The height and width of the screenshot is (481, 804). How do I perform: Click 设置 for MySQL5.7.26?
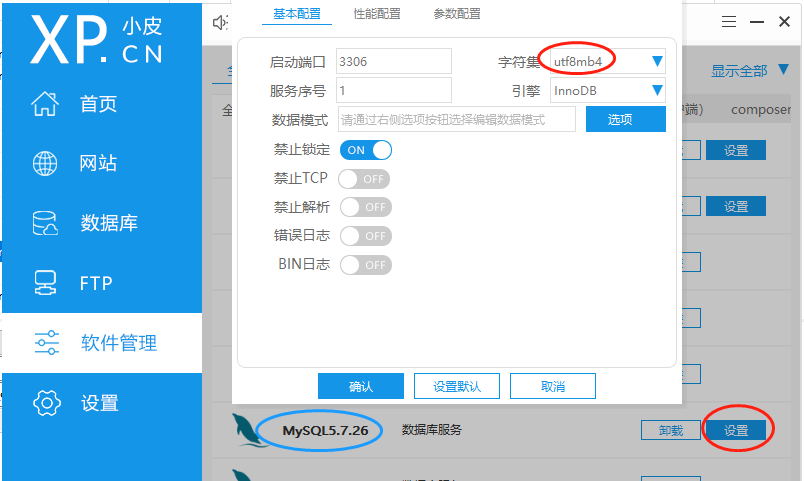tap(736, 430)
